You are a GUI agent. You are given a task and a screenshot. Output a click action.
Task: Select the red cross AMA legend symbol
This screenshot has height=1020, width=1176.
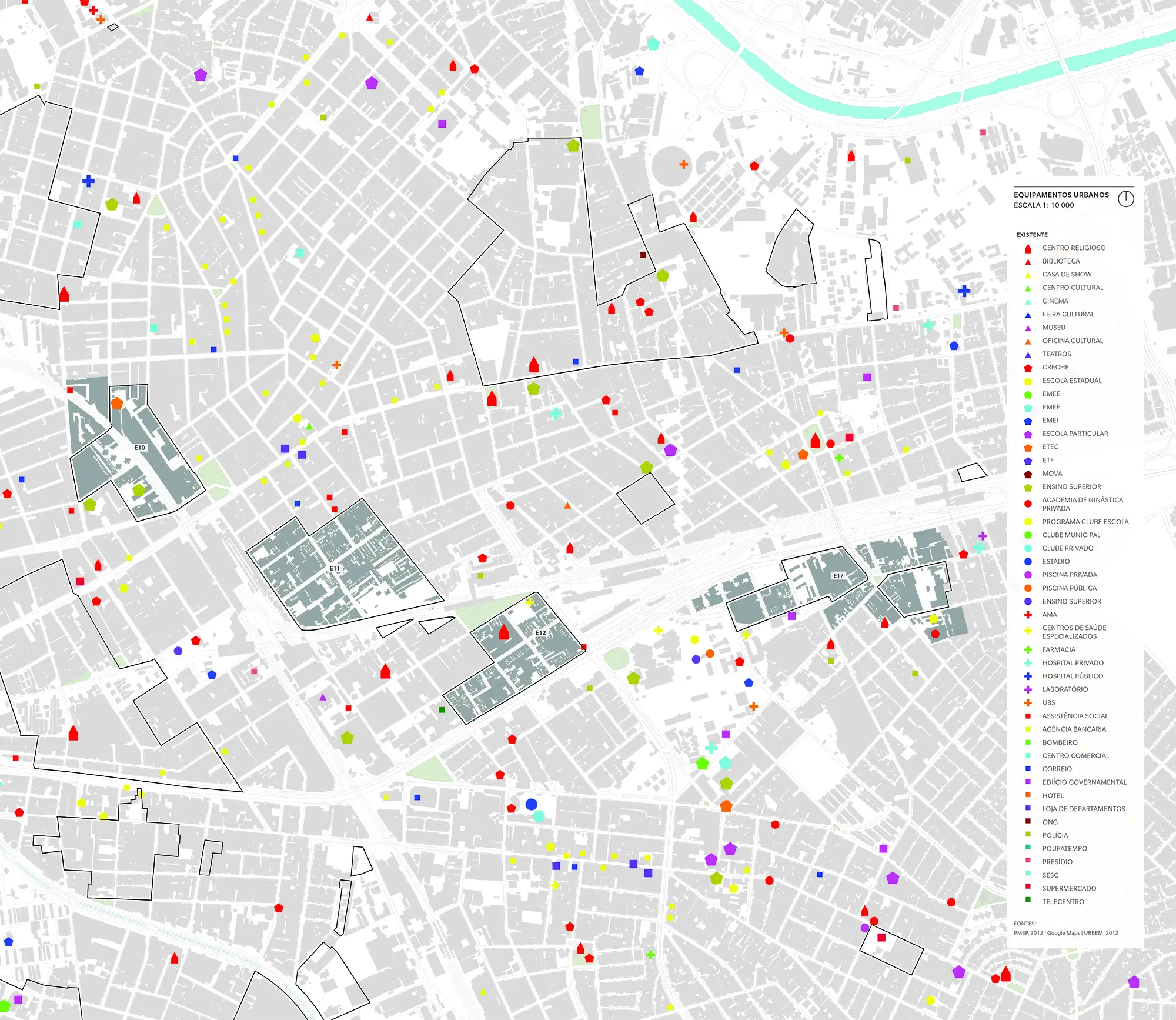click(1028, 615)
